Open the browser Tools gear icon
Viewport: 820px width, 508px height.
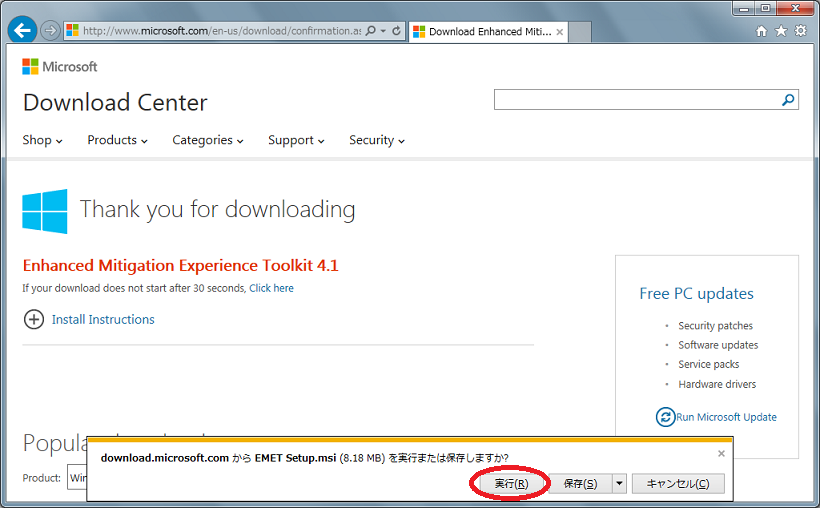coord(800,31)
